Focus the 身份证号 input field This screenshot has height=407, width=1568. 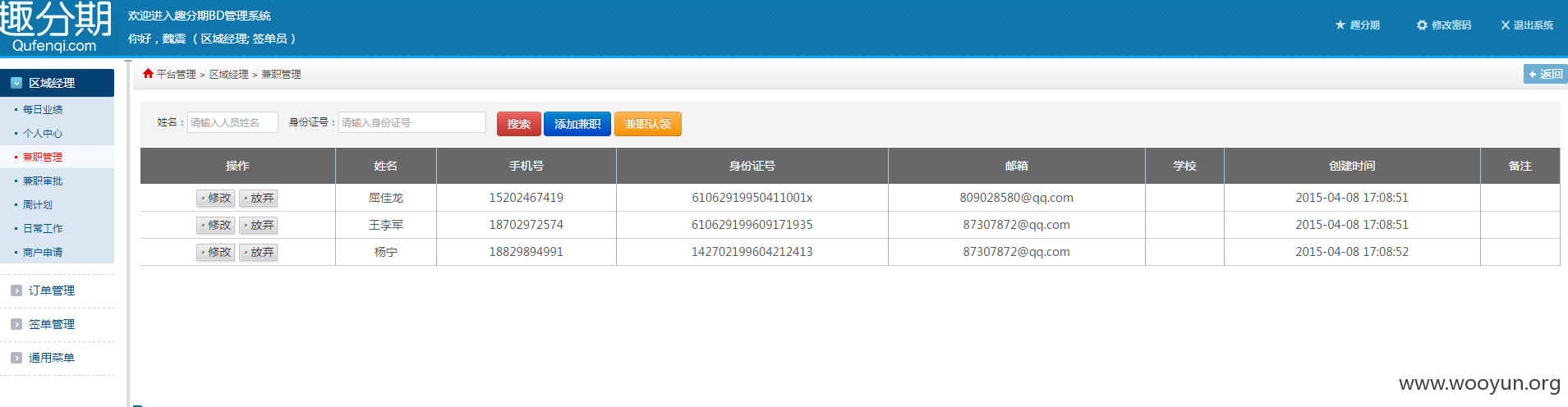click(x=412, y=122)
